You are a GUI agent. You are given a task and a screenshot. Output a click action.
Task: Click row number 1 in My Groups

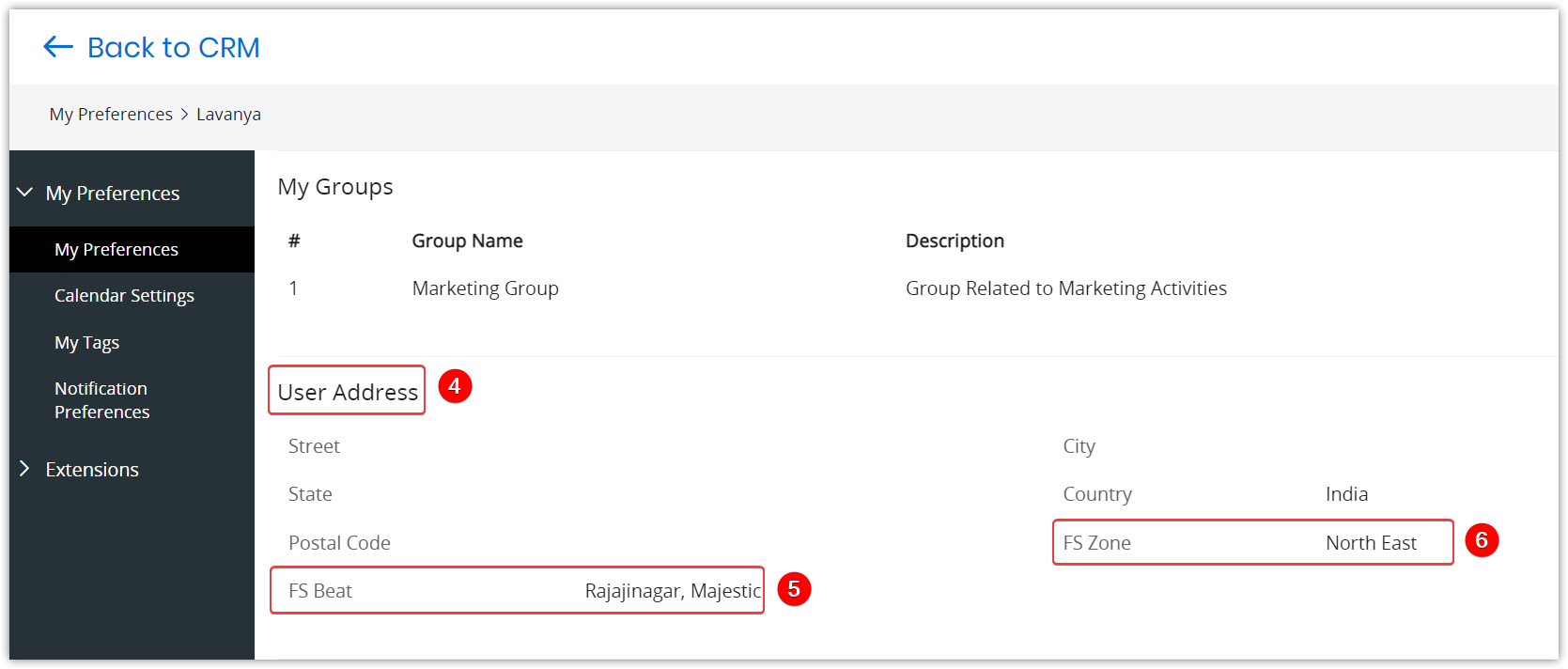click(x=293, y=288)
